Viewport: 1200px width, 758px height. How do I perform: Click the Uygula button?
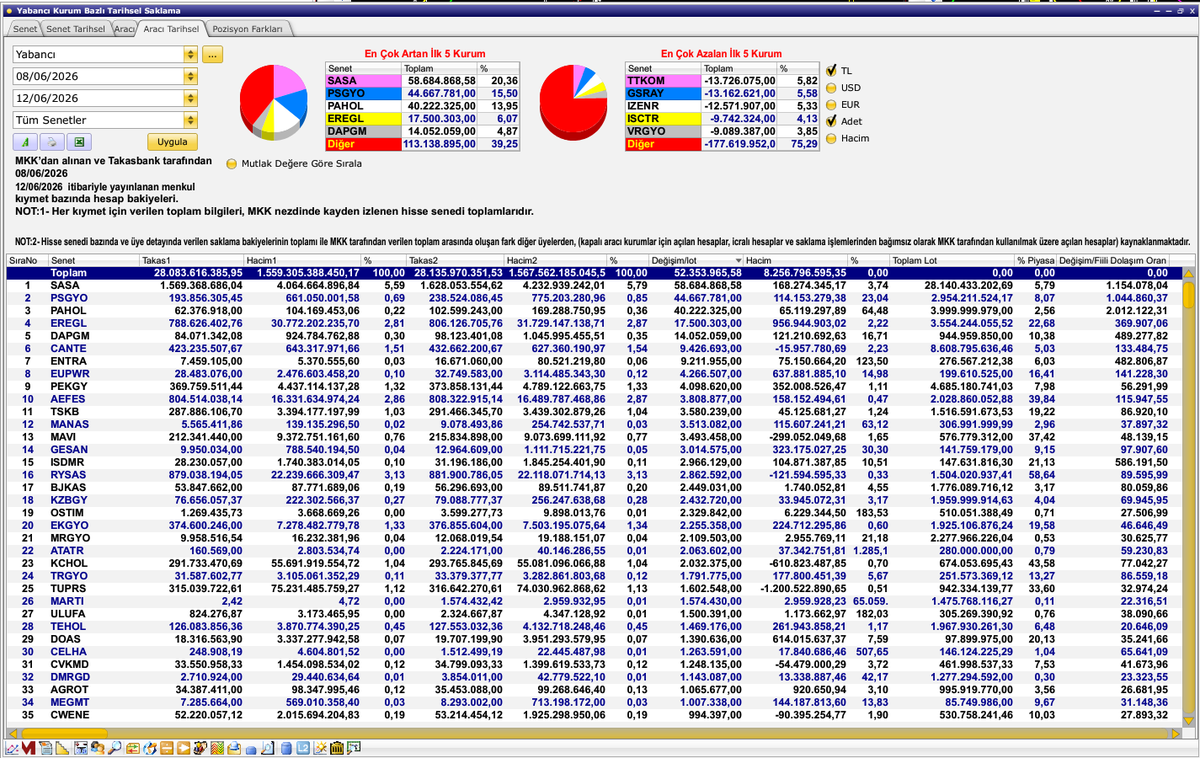point(172,142)
